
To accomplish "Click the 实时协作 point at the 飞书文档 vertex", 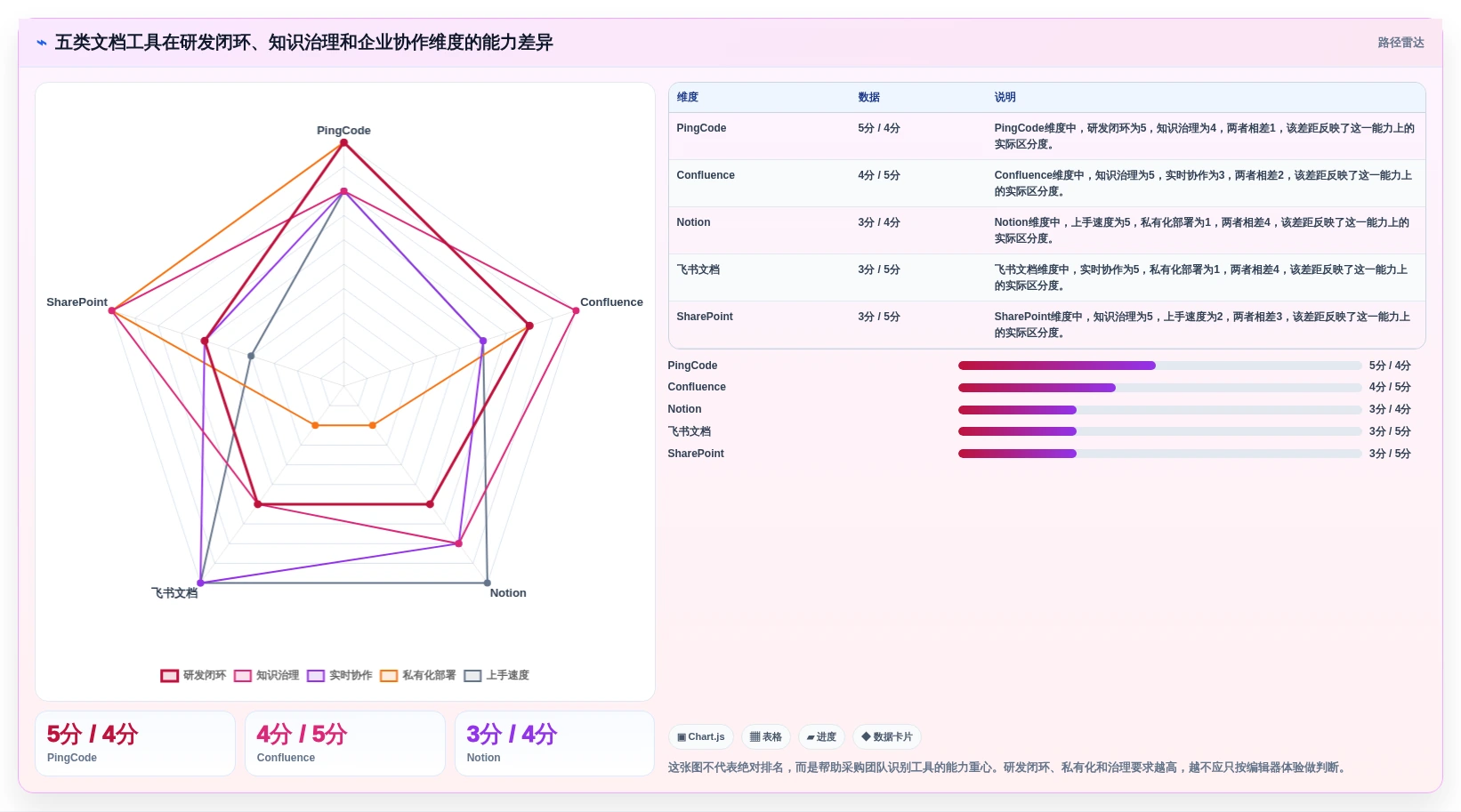I will pyautogui.click(x=200, y=583).
